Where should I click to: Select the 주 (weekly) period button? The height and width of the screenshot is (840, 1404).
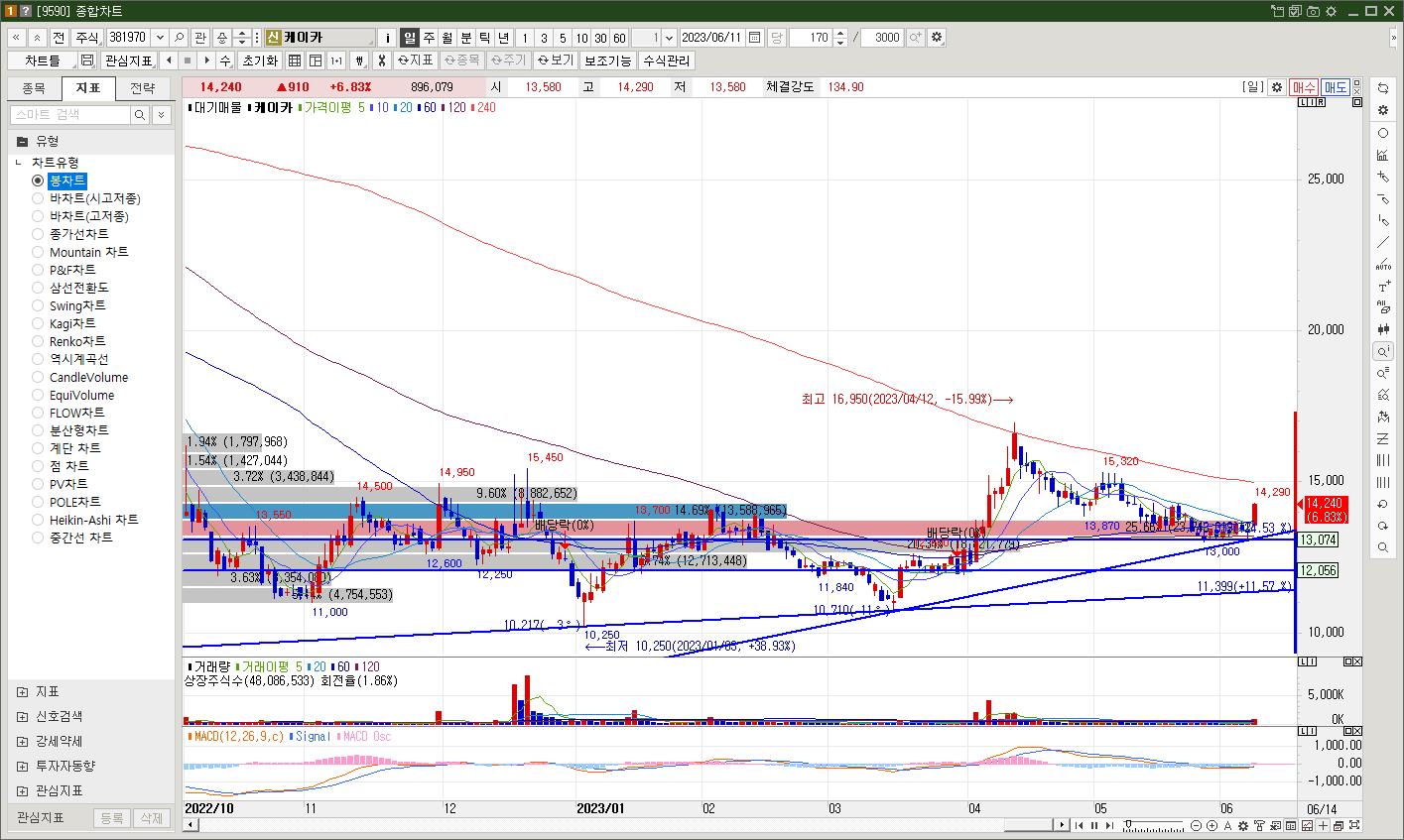429,38
